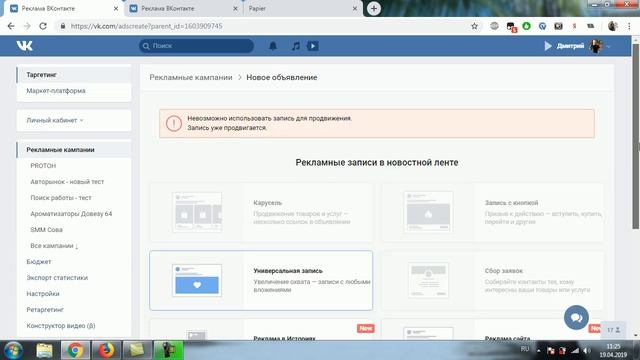Click Рекламные кампании breadcrumb link
Viewport: 640px width, 360px height.
[x=191, y=78]
